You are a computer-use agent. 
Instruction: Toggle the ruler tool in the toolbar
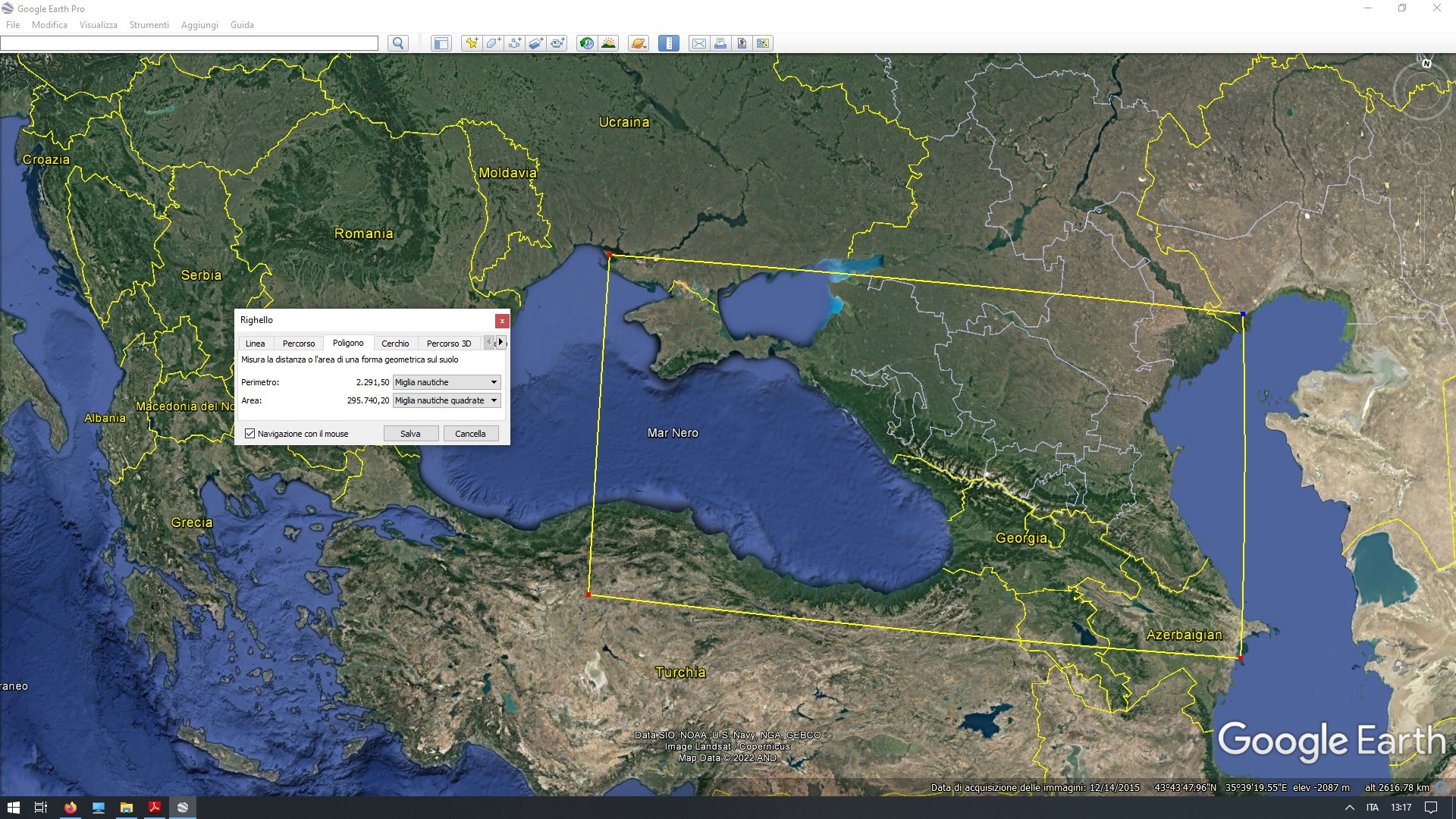click(668, 43)
